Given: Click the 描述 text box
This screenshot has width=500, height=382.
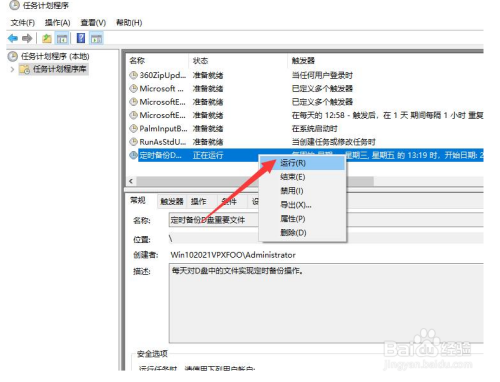Looking at the screenshot, I should point(326,303).
